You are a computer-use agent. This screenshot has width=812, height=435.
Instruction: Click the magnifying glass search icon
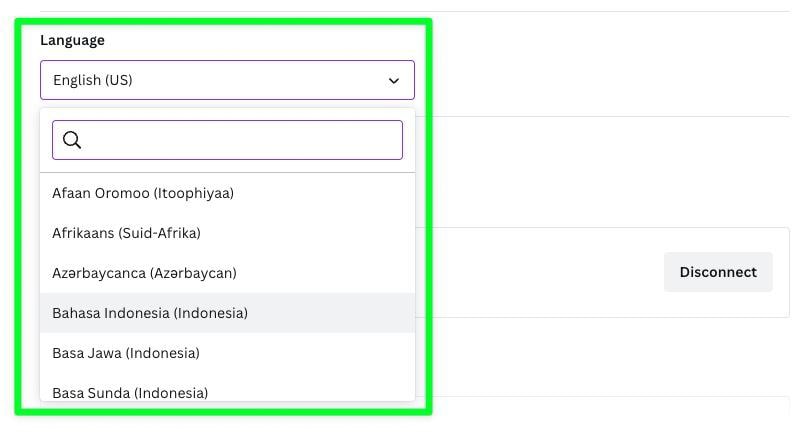click(72, 140)
